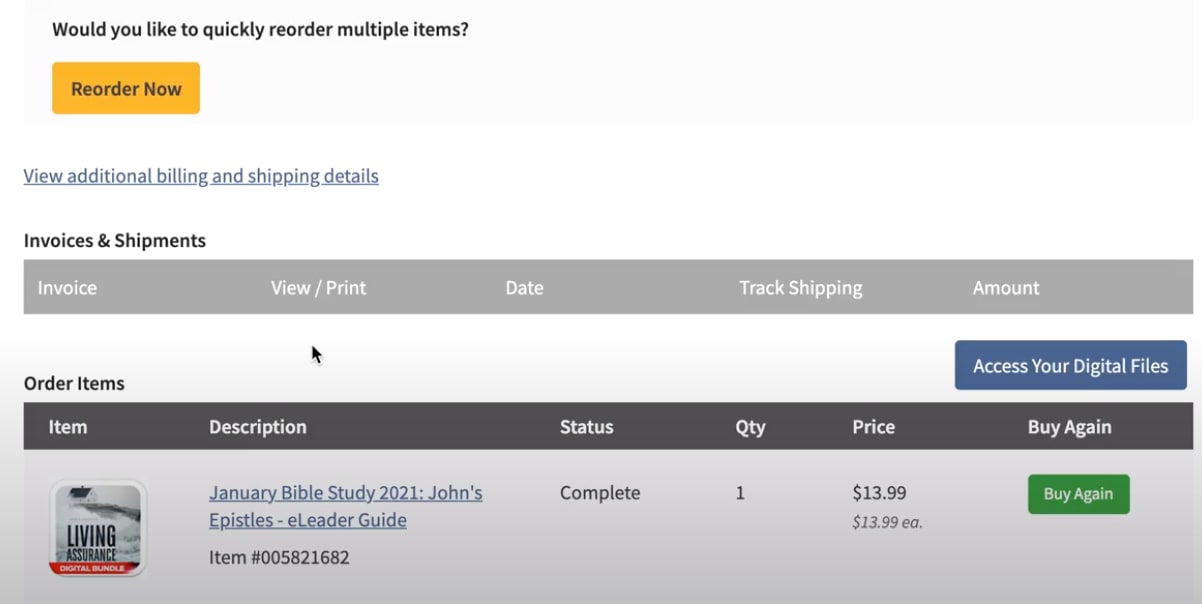1202x604 pixels.
Task: Click the Living Assurance product thumbnail
Action: click(98, 528)
